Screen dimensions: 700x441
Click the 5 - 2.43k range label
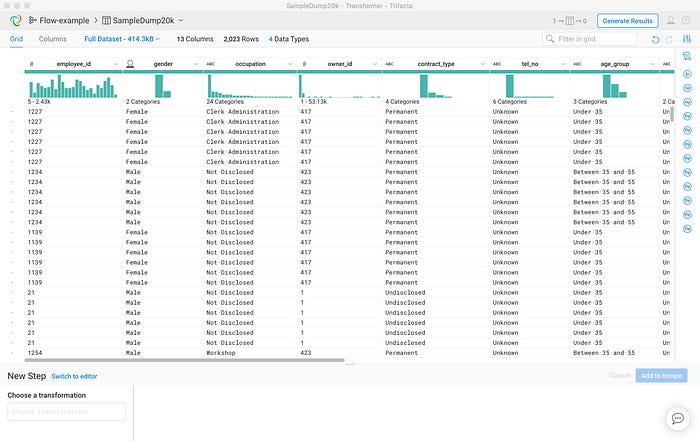[39, 102]
